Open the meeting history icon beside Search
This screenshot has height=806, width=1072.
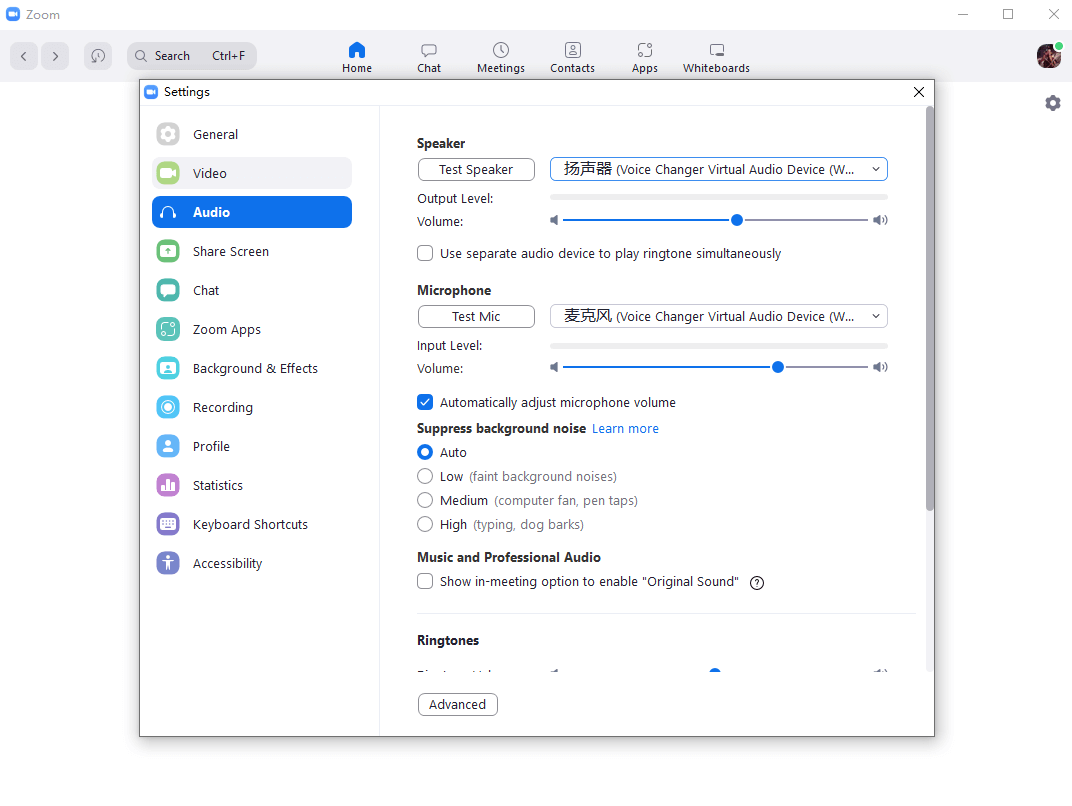pos(97,56)
